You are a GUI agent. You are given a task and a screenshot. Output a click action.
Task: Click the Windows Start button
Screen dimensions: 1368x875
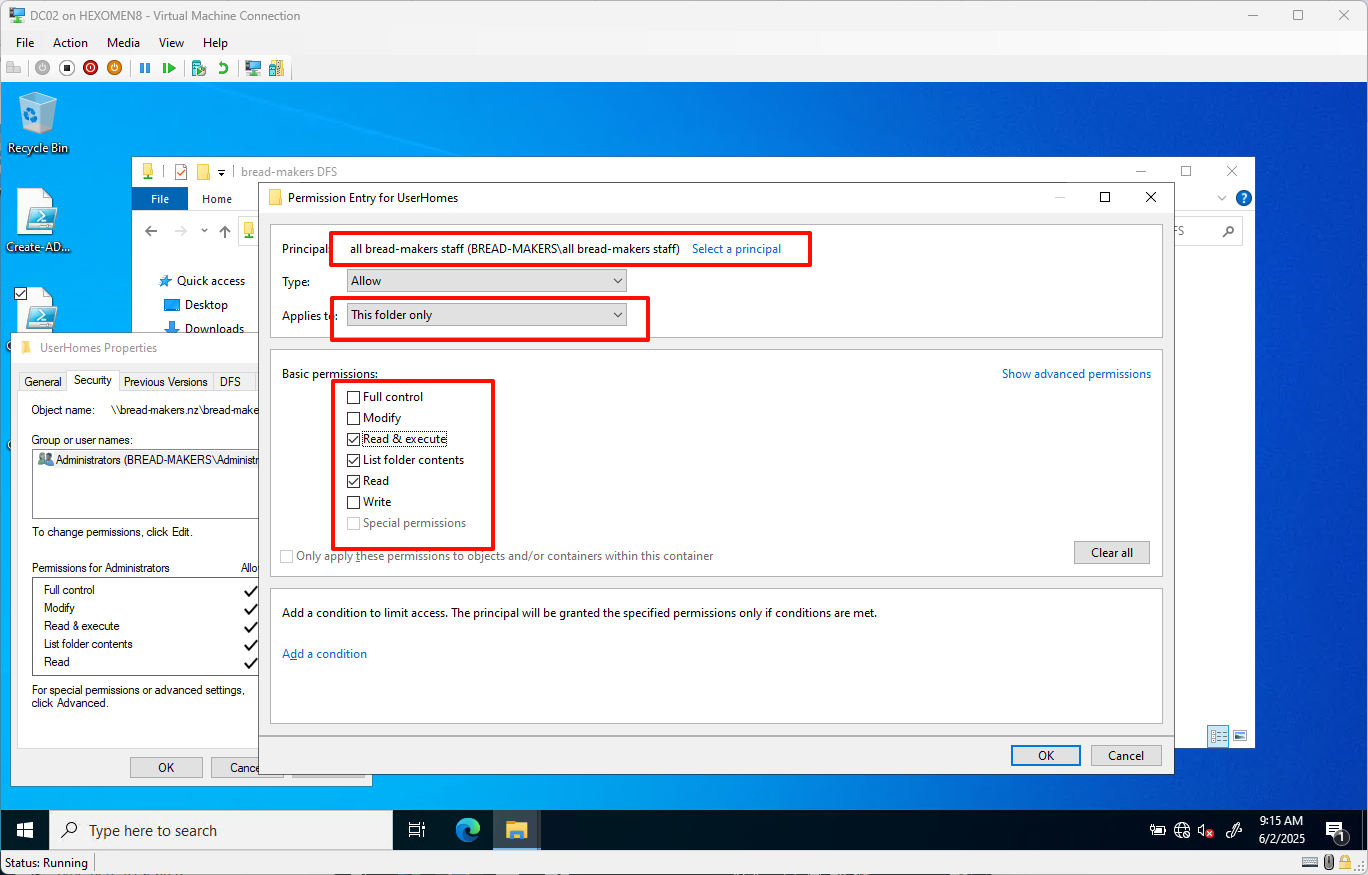25,830
